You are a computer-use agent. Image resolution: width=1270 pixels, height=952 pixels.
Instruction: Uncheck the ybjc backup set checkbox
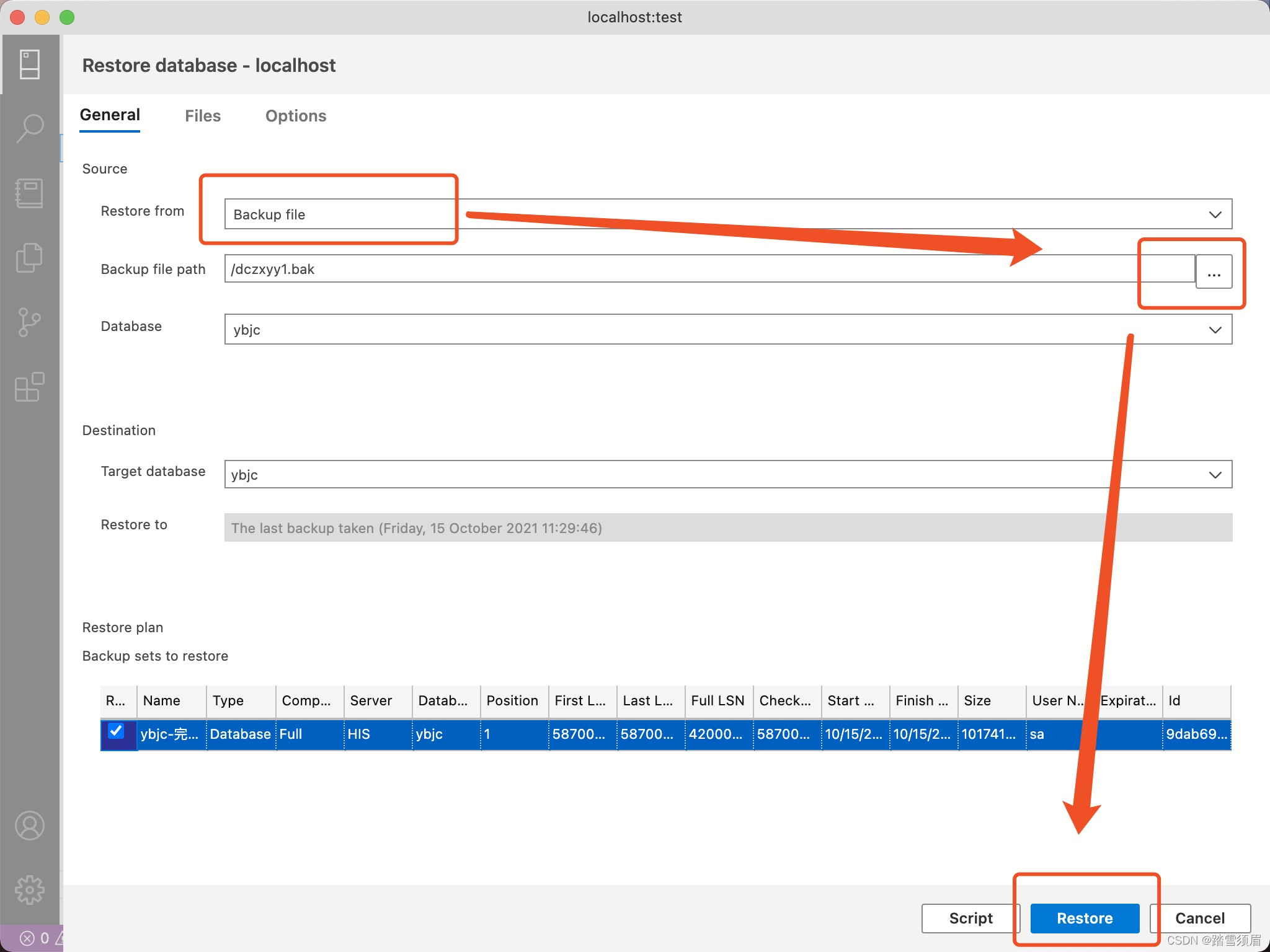coord(116,731)
